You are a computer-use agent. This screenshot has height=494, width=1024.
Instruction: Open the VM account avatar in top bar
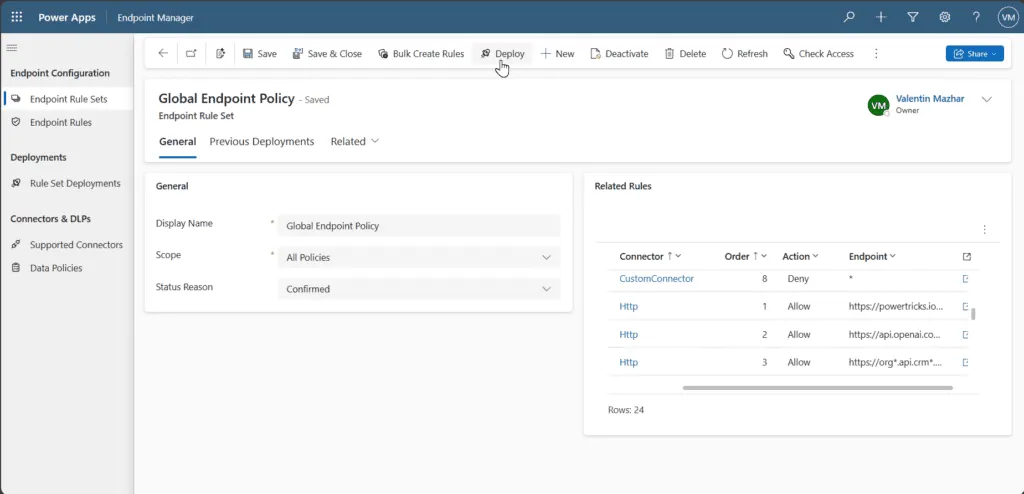coord(1008,17)
